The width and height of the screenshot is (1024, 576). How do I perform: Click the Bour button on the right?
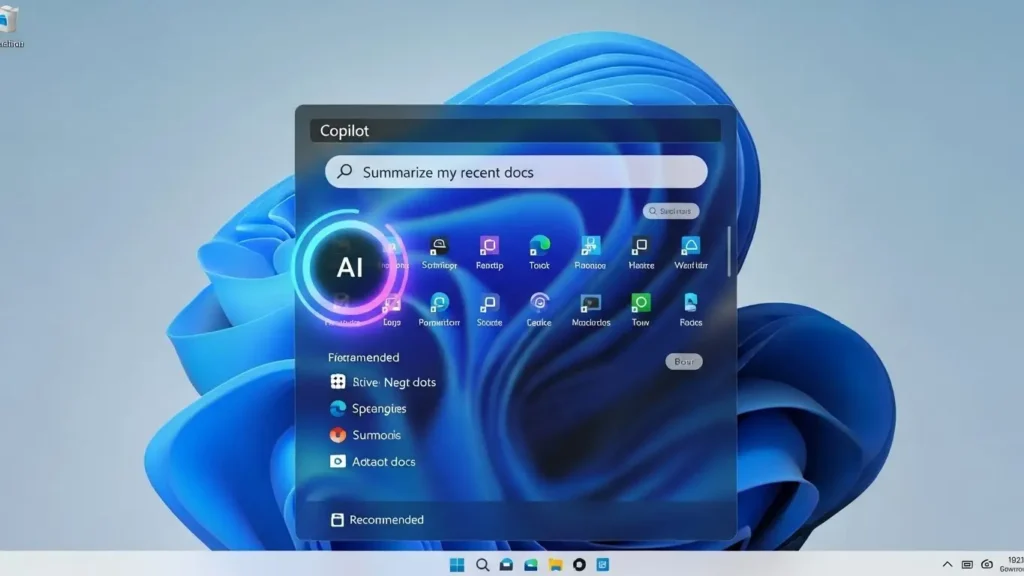point(684,361)
